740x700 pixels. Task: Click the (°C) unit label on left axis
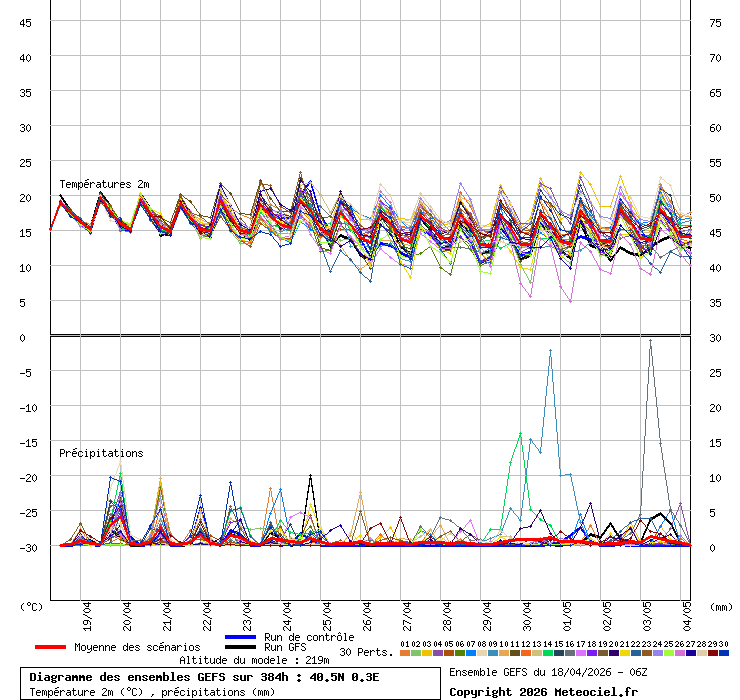(x=32, y=606)
